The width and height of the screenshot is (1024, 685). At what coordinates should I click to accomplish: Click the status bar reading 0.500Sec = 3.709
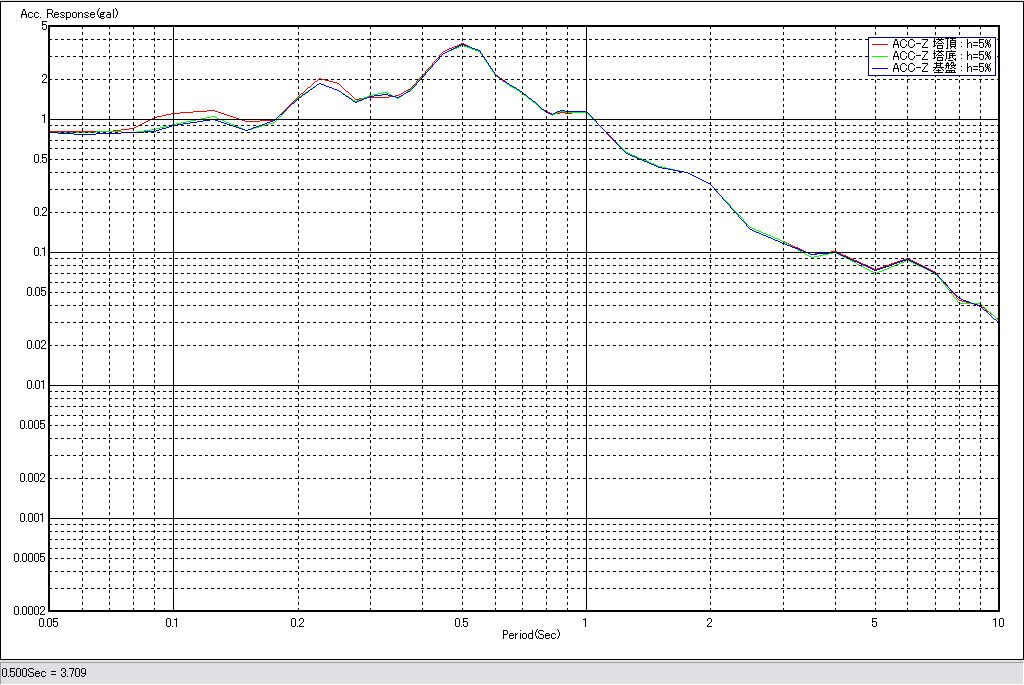[45, 673]
